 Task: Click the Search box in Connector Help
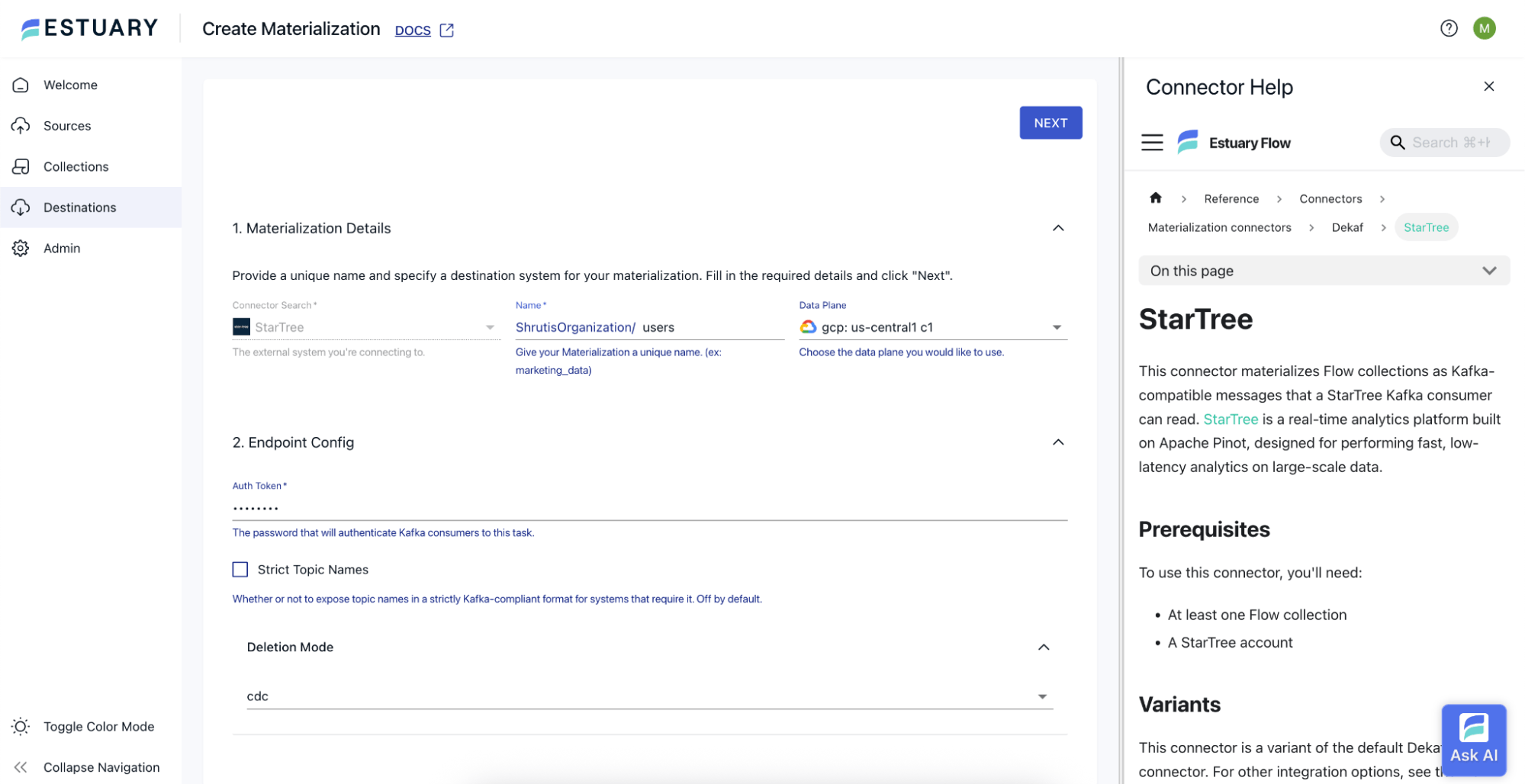1444,143
